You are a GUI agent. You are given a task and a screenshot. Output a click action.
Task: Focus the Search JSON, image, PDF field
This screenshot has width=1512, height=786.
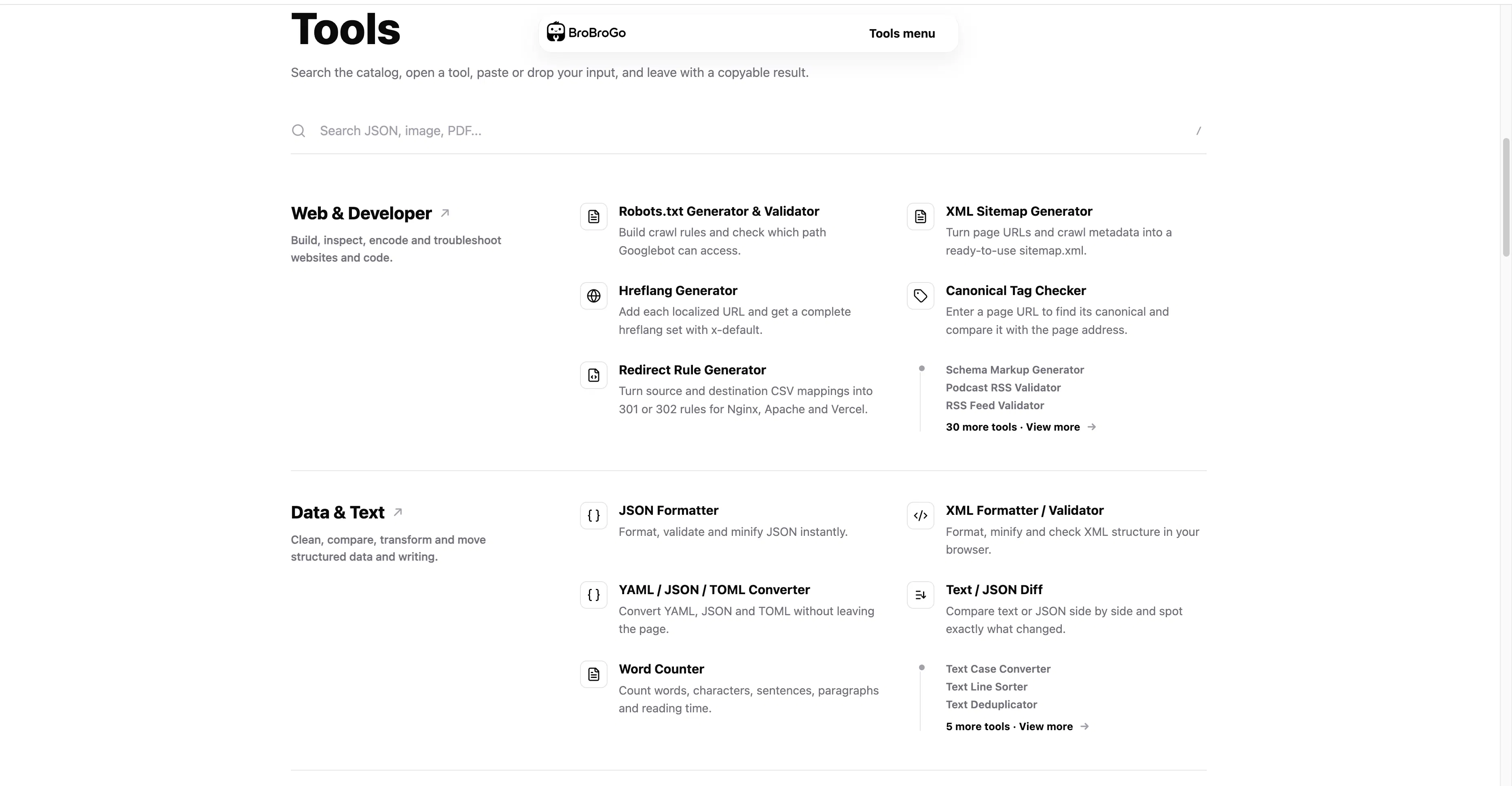coord(748,131)
